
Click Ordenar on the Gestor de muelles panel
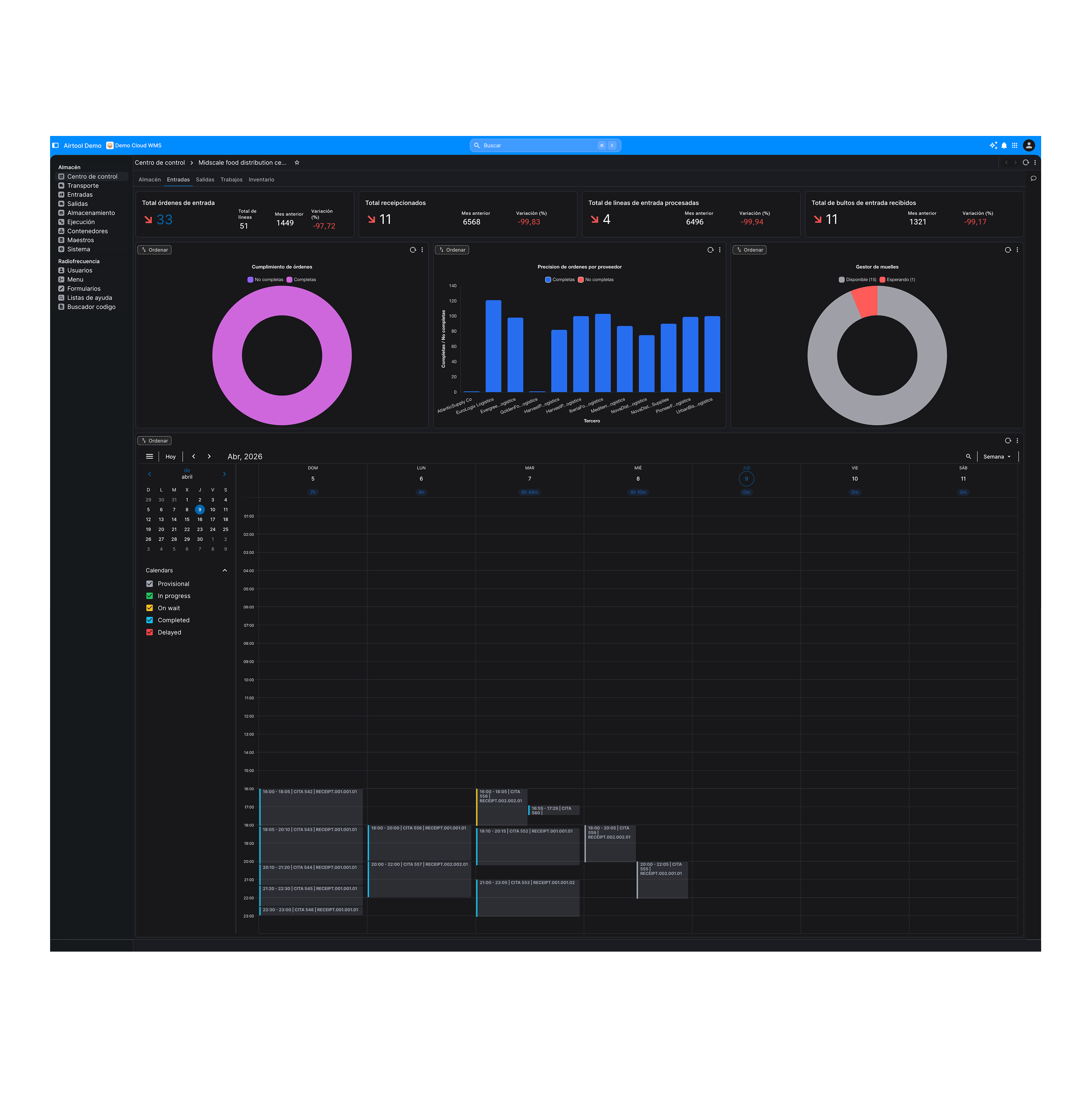click(749, 250)
